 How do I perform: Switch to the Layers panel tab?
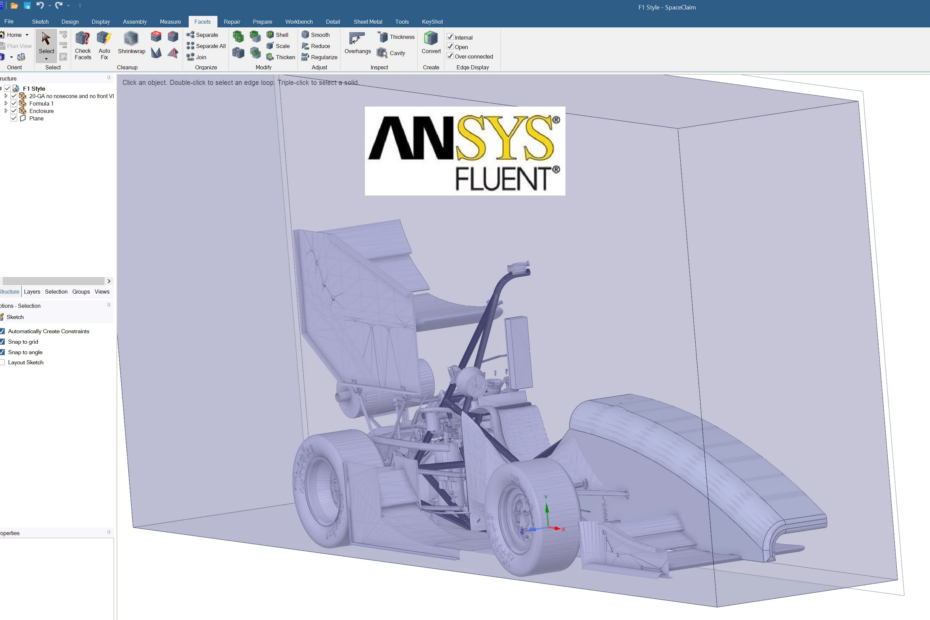32,291
